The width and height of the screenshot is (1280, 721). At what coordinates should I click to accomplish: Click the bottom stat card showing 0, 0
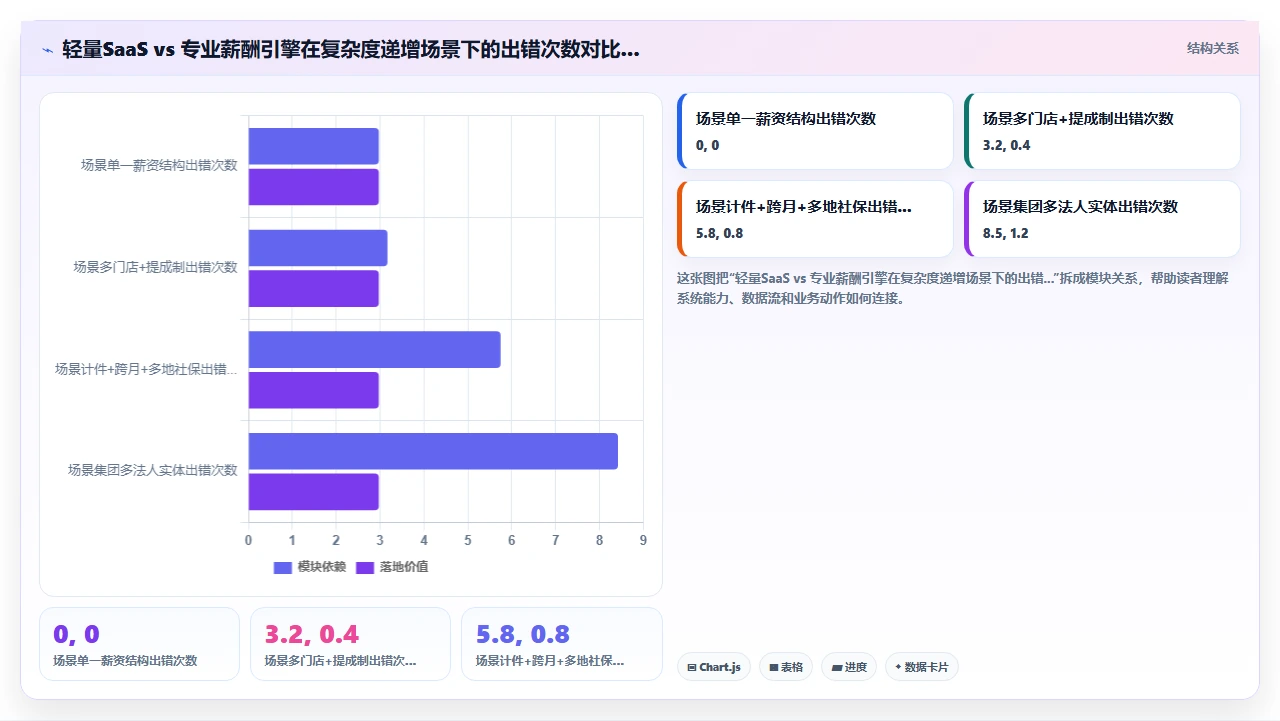(139, 644)
